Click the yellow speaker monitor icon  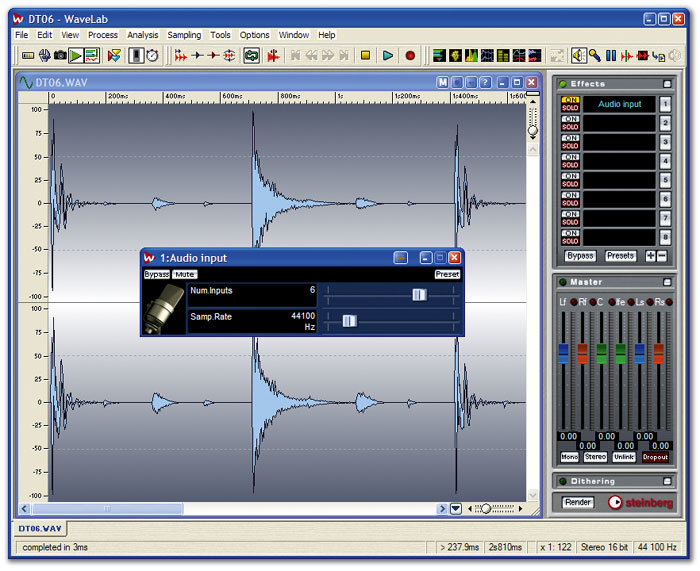point(579,56)
